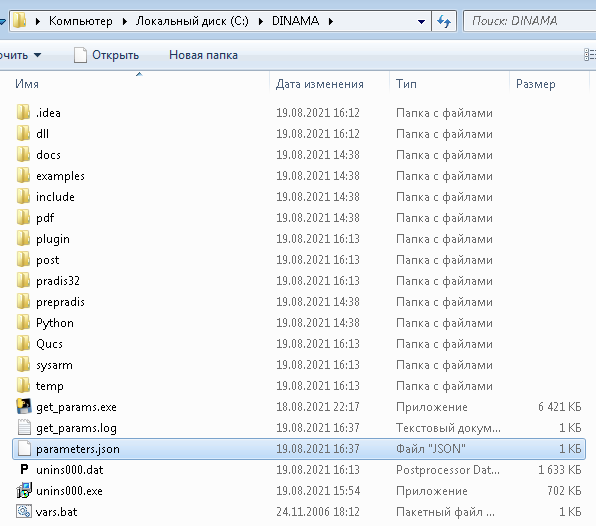596x526 pixels.
Task: Click the vars.bat batch file icon
Action: (24, 511)
